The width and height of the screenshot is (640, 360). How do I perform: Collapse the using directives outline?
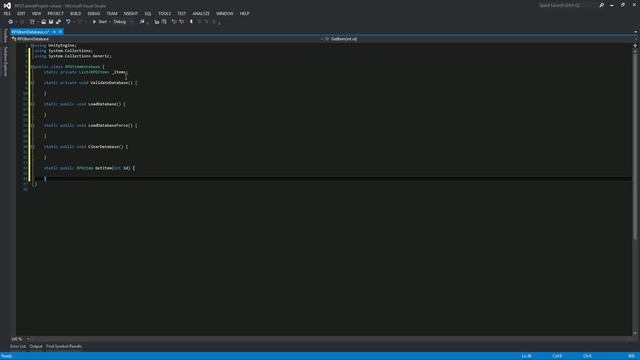click(x=32, y=45)
